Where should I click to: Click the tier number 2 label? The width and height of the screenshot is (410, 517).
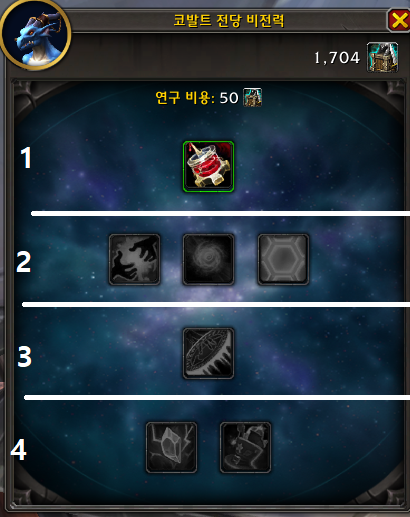24,262
